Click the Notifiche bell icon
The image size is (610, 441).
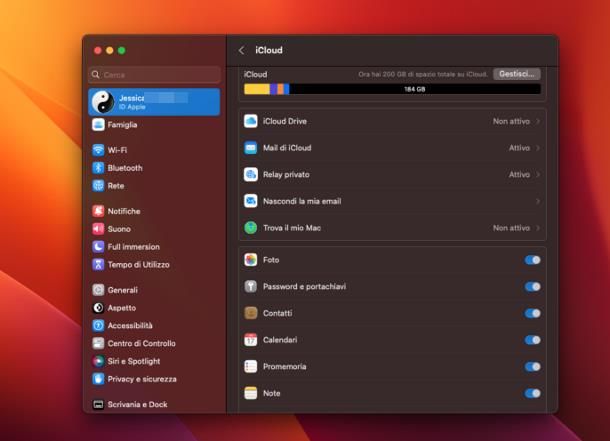coord(98,211)
